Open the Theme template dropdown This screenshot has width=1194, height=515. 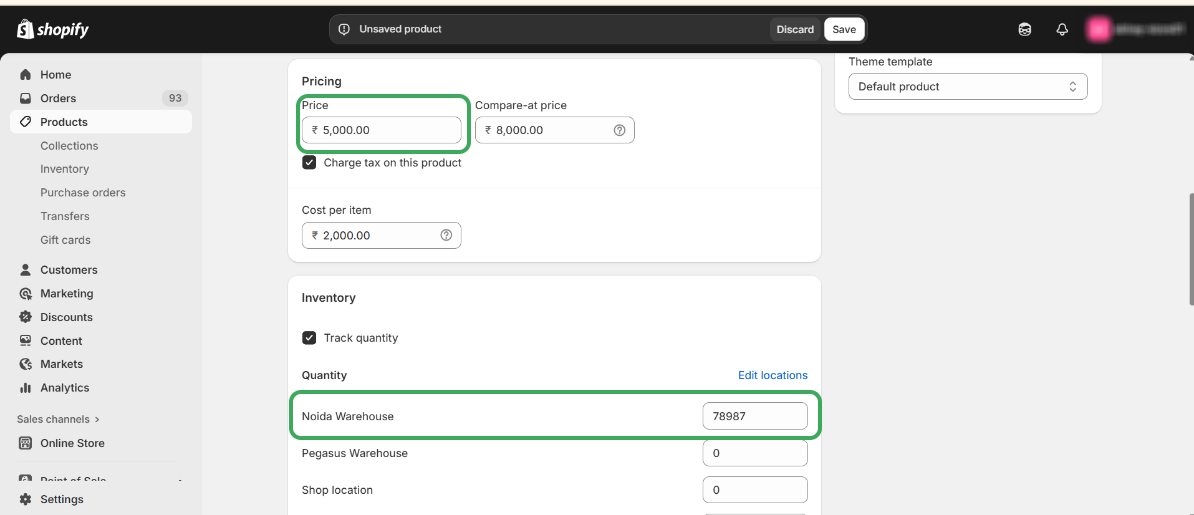coord(967,87)
